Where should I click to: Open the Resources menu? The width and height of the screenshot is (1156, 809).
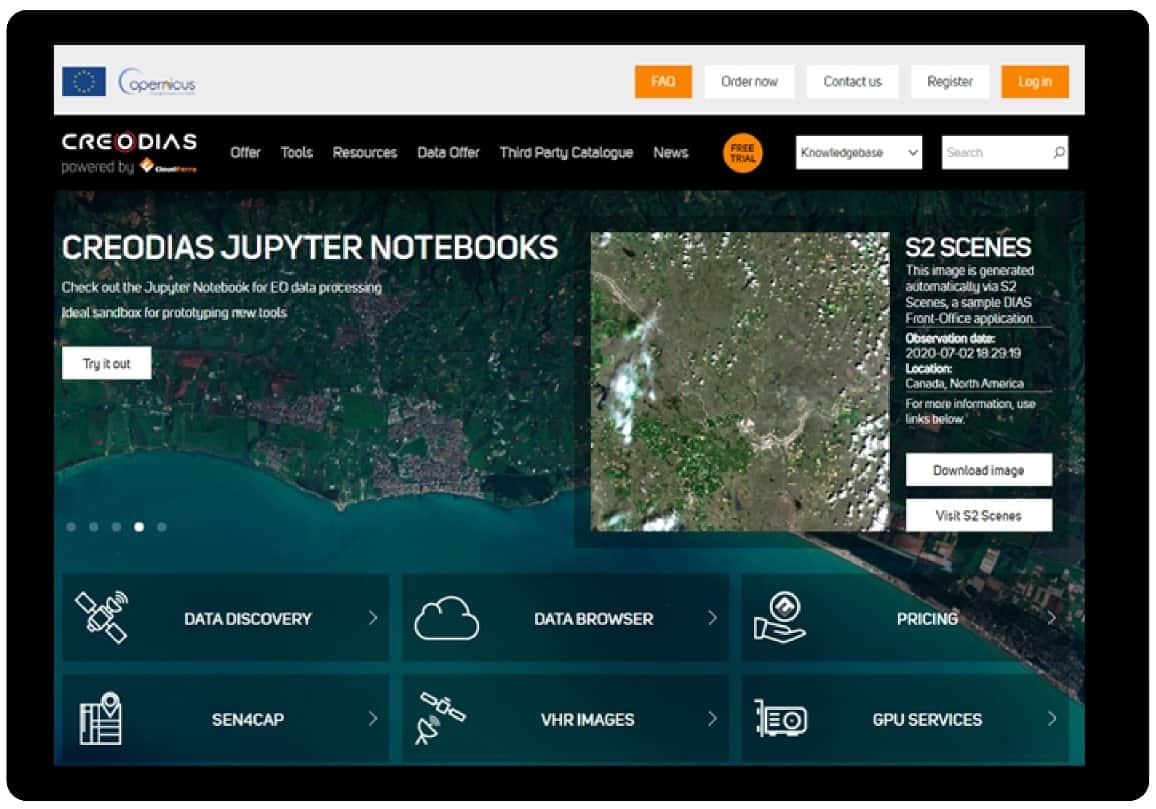[x=365, y=153]
